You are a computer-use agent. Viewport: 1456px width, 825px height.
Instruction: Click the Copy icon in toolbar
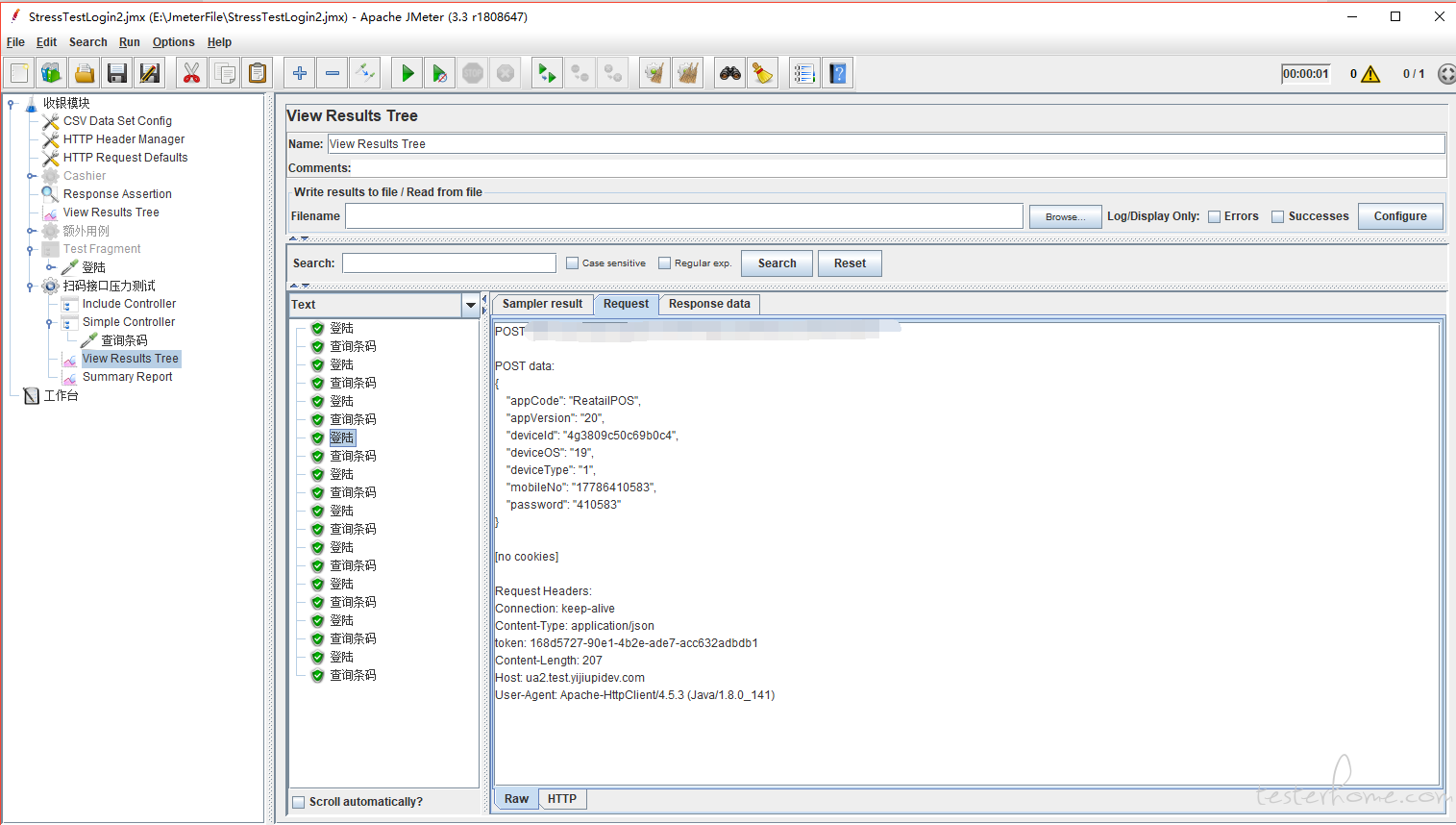[225, 73]
